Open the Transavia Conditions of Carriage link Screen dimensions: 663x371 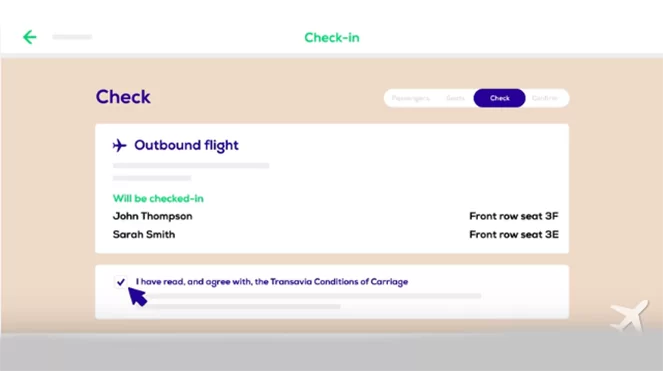point(339,282)
